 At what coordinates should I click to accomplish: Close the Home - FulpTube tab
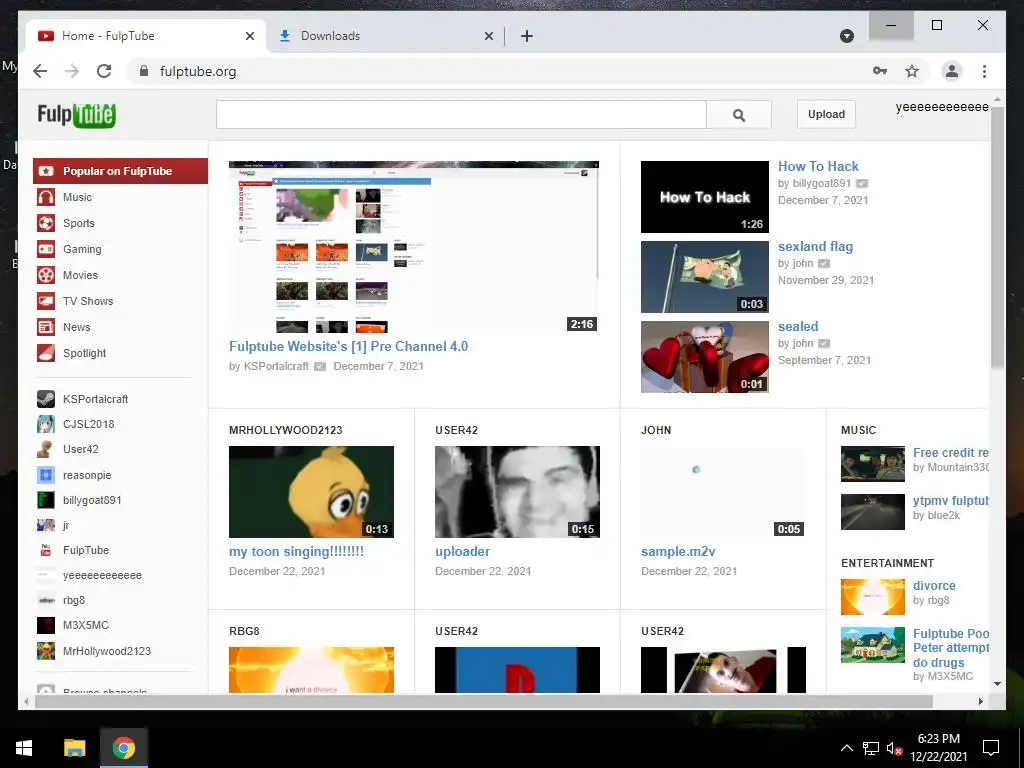(x=249, y=36)
